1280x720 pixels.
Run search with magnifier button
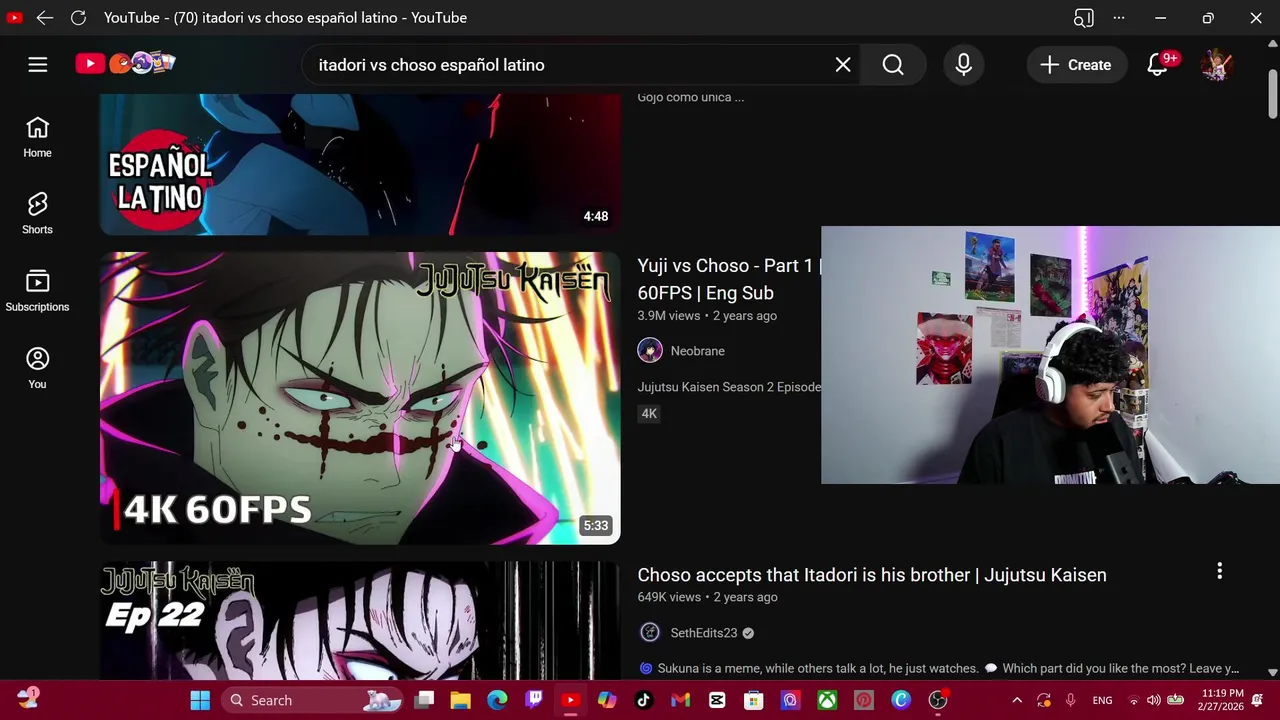click(x=893, y=65)
